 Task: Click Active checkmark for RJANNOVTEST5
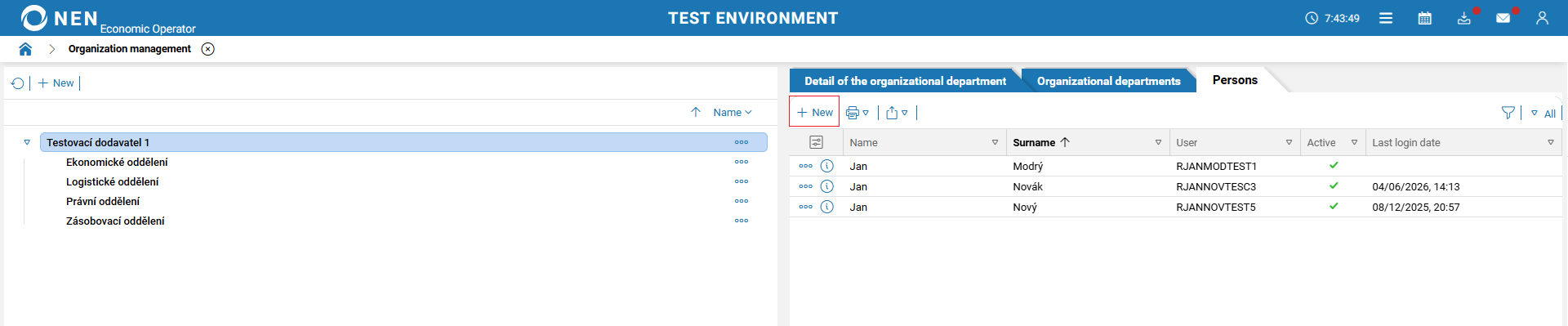point(1334,206)
